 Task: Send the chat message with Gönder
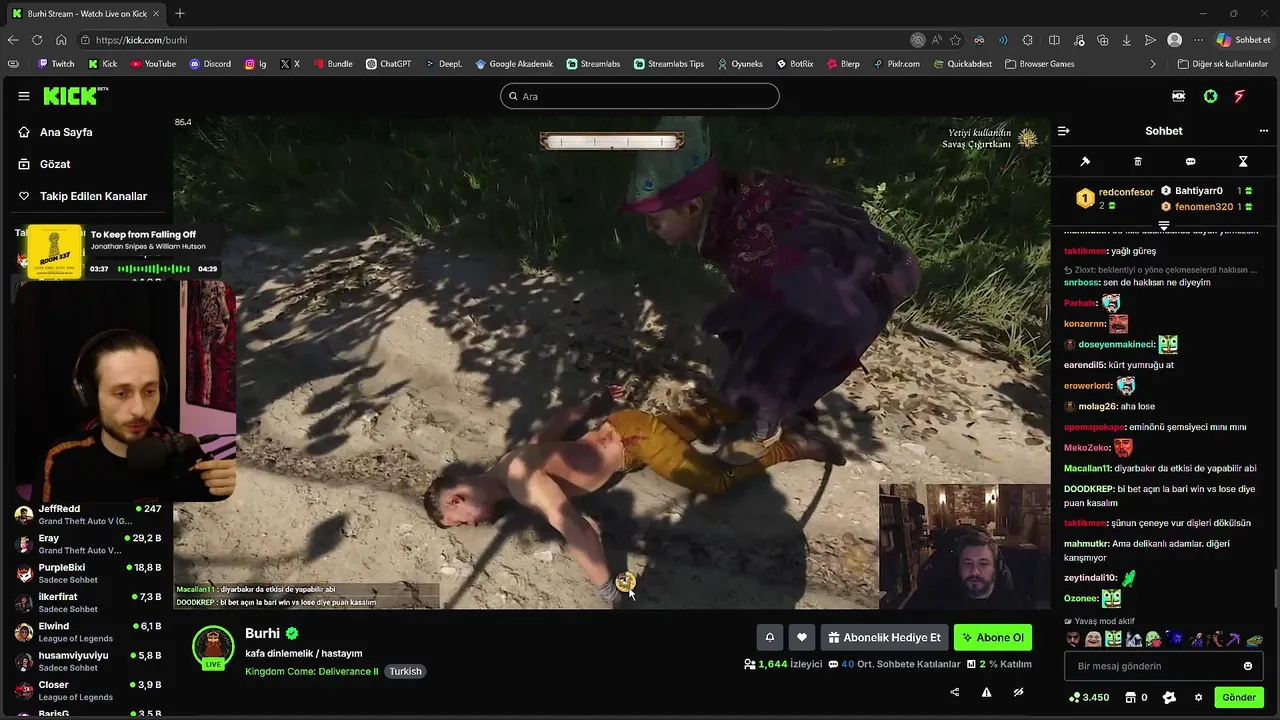1238,697
